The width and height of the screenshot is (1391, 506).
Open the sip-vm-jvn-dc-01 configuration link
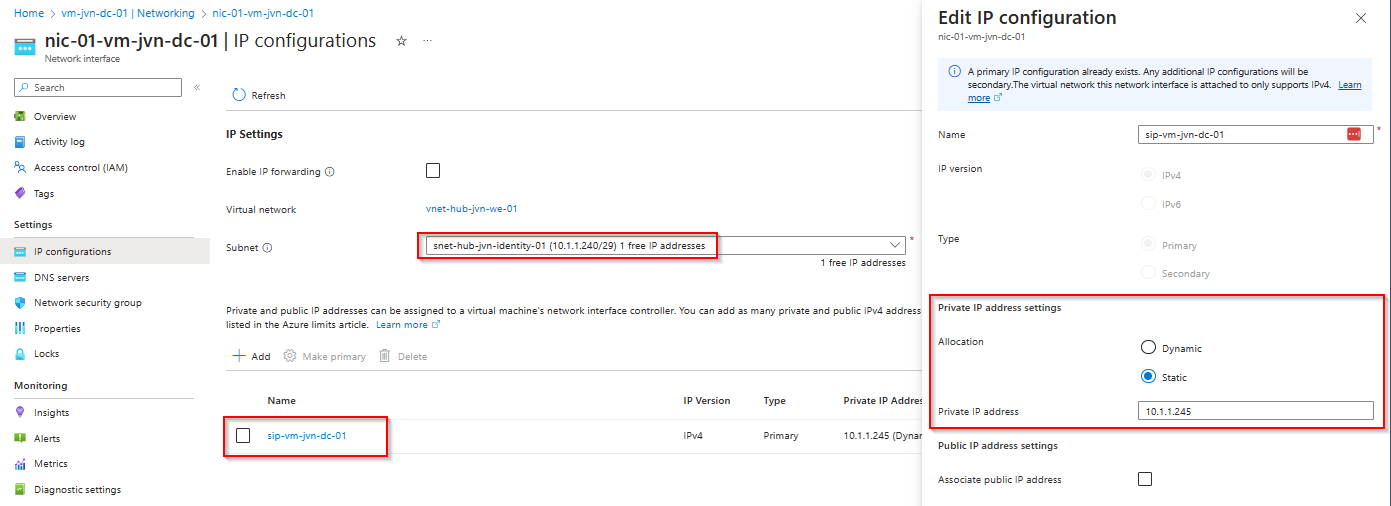[x=307, y=435]
